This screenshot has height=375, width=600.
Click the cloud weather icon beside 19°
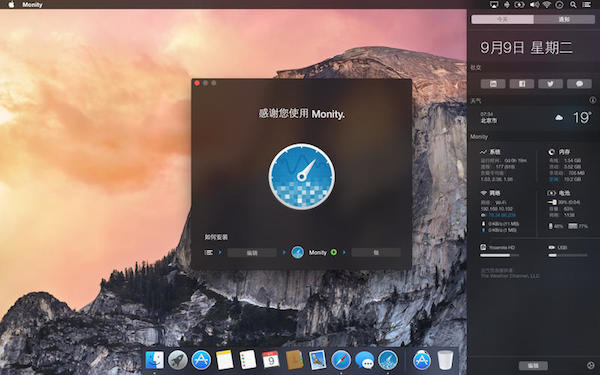point(559,117)
